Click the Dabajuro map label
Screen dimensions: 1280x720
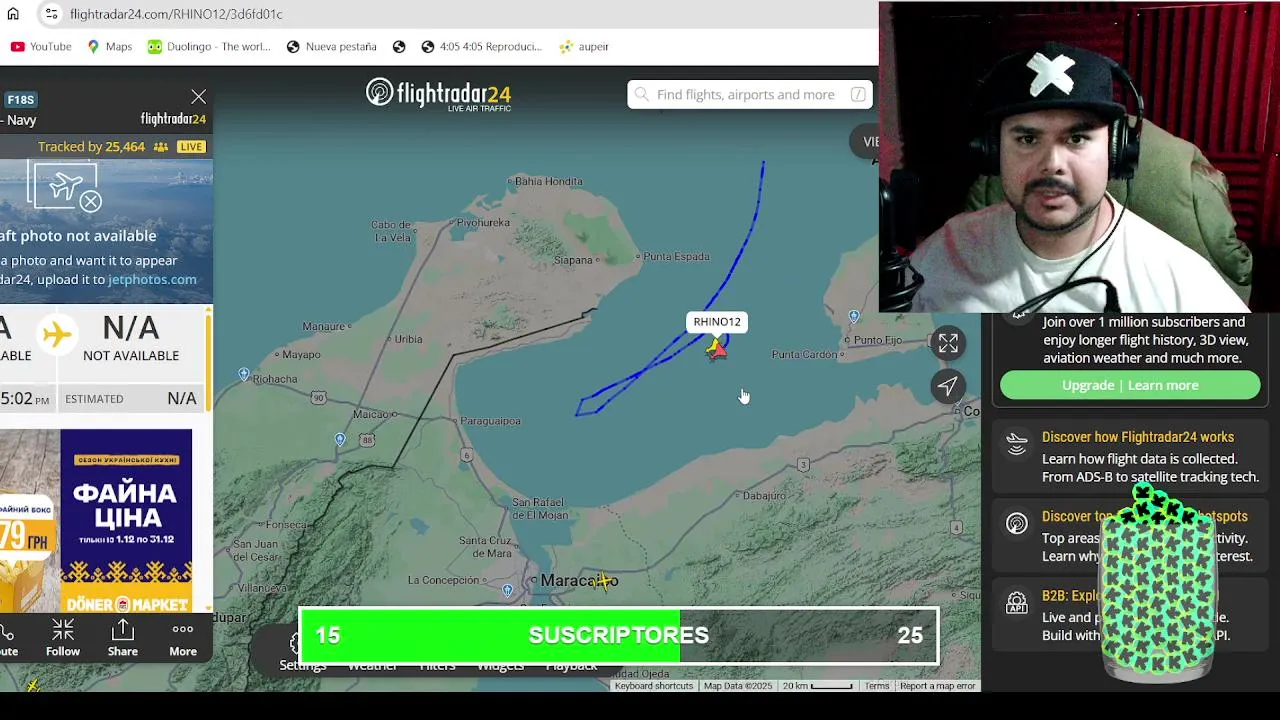point(765,495)
